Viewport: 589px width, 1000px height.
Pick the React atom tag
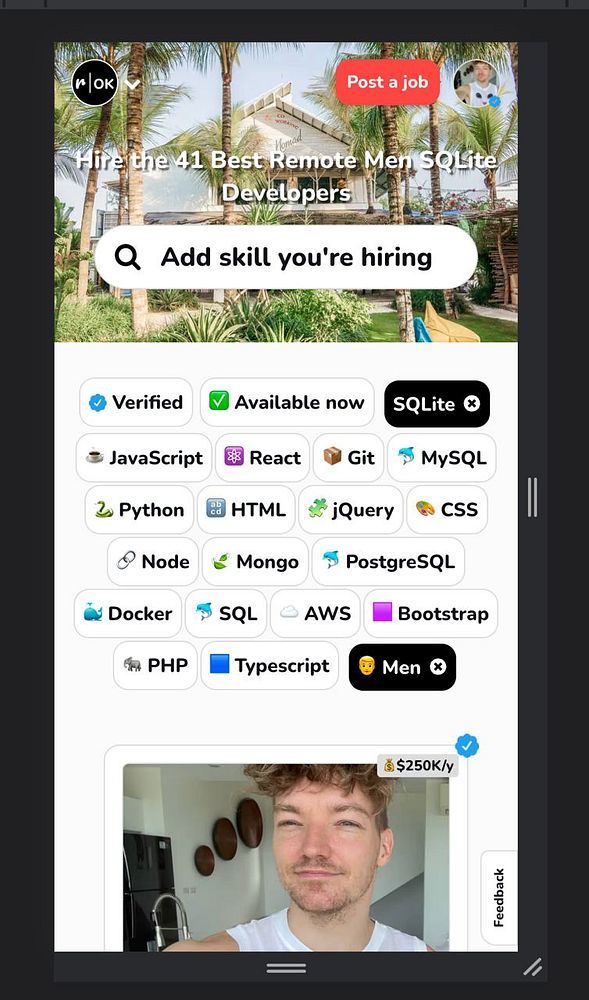(x=262, y=458)
